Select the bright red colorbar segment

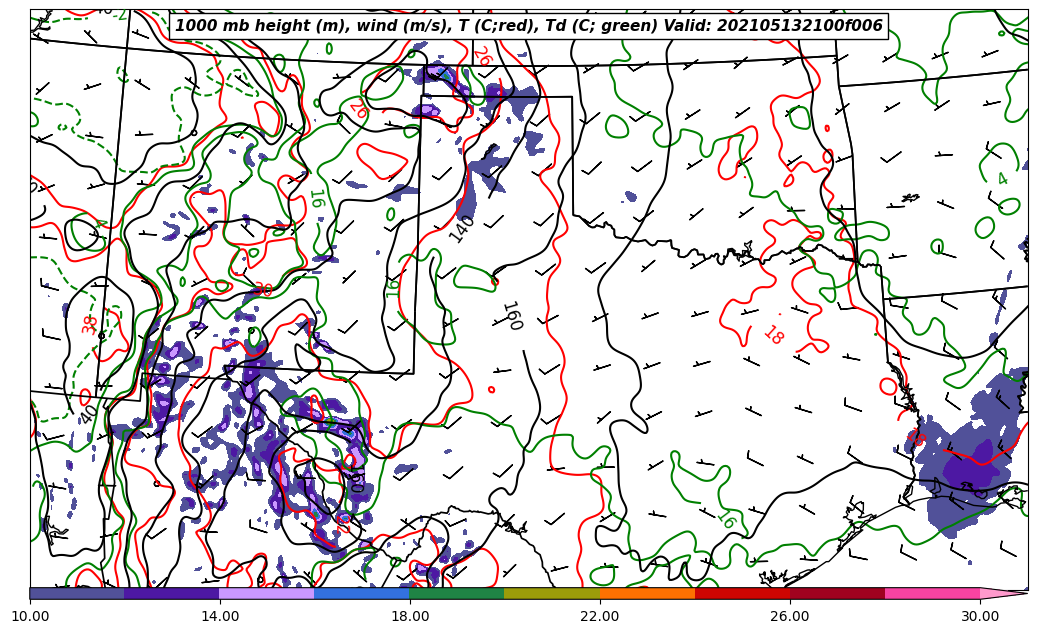click(x=742, y=593)
